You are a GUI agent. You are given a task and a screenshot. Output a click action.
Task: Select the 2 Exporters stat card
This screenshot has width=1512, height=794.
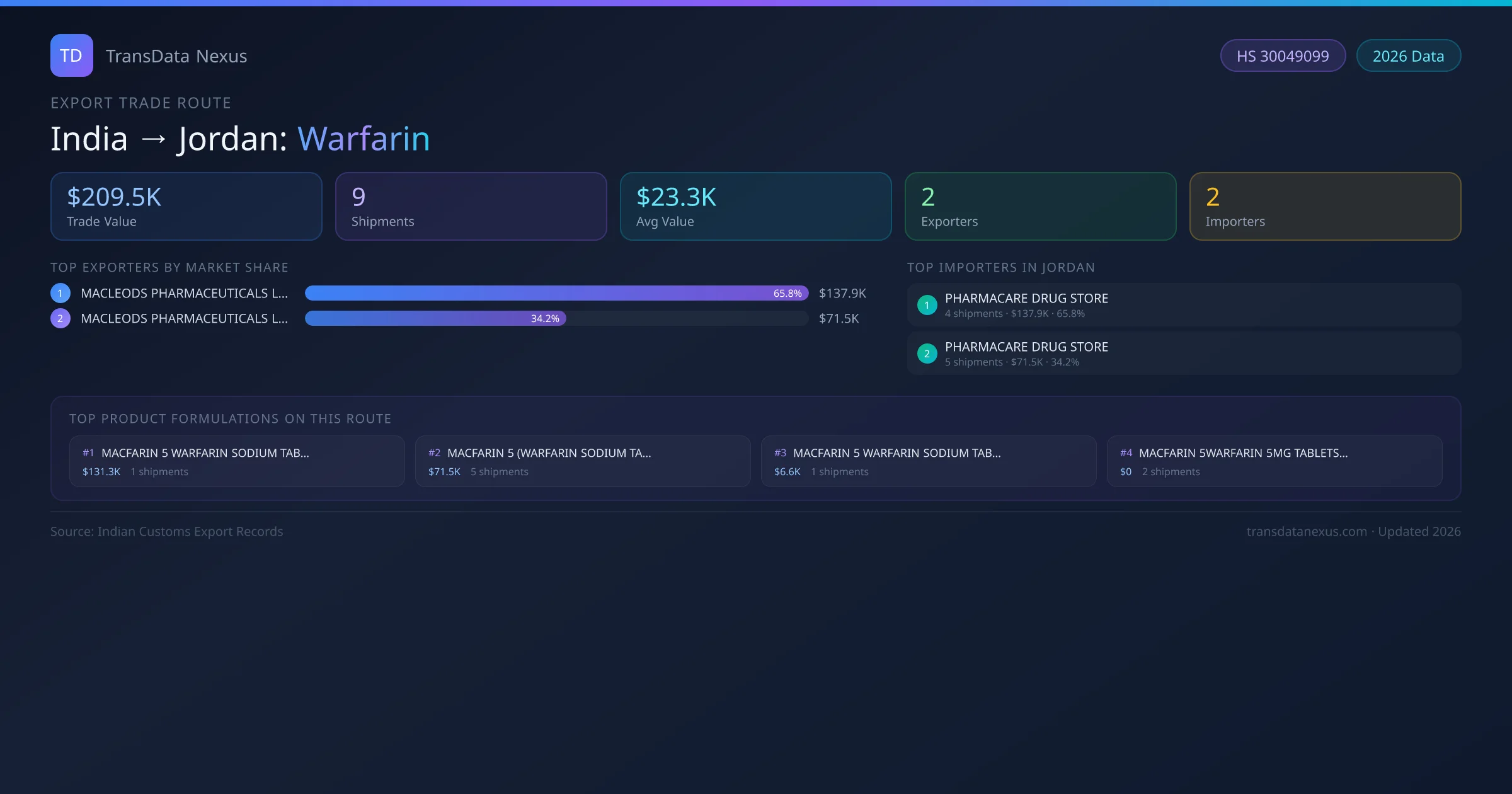[1040, 207]
